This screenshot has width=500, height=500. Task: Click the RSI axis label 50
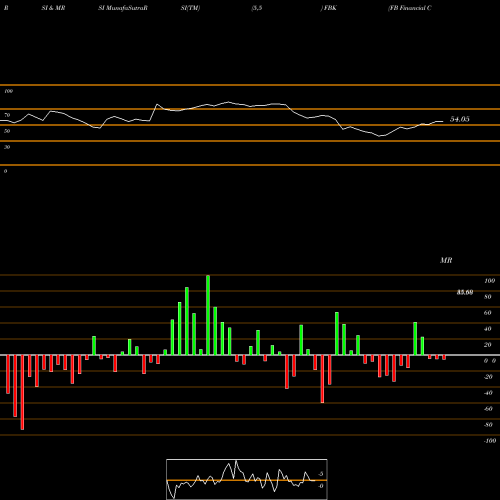tap(7, 131)
